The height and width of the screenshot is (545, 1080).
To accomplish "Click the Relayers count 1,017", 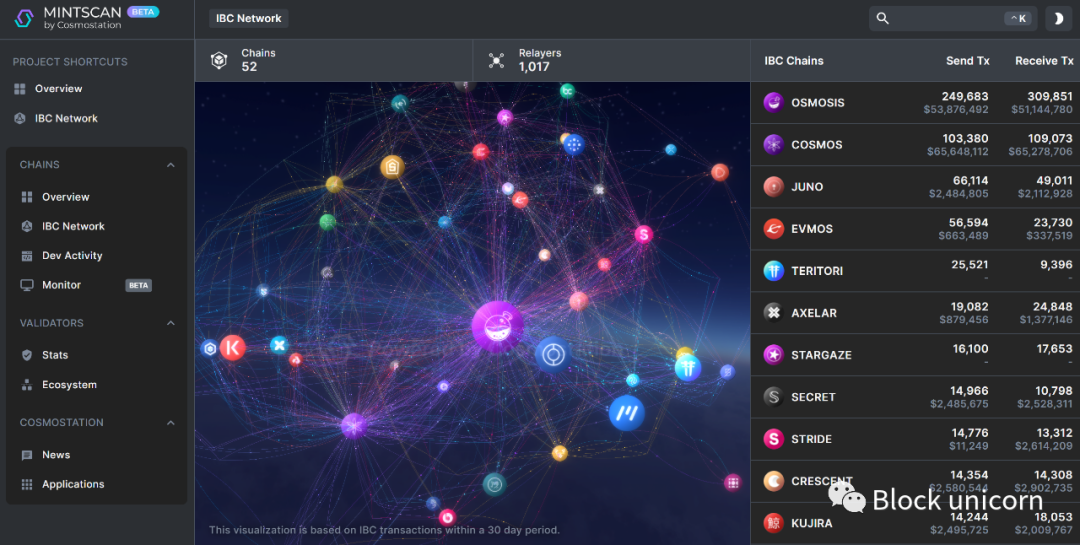I will tap(534, 68).
